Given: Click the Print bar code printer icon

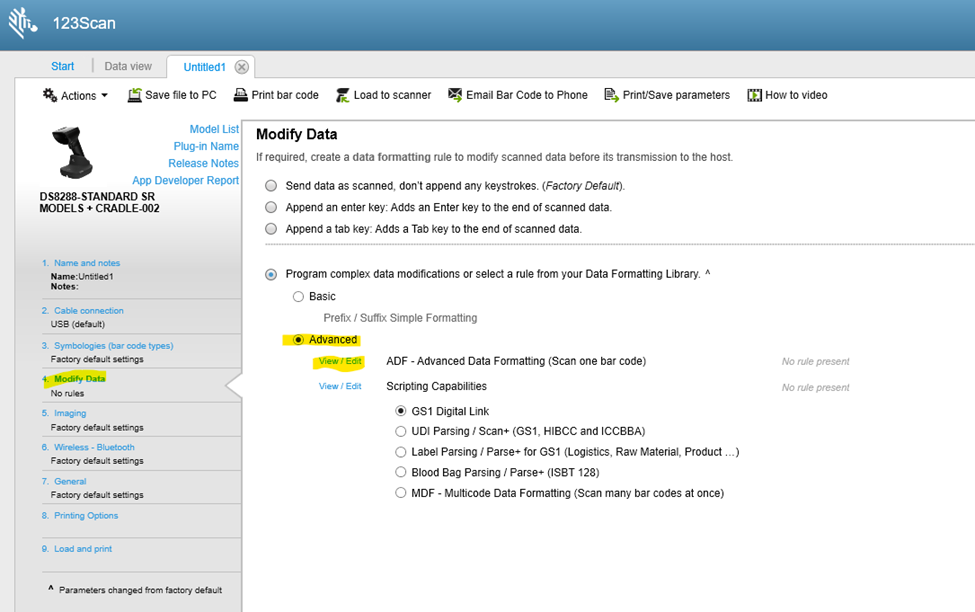Looking at the screenshot, I should point(241,95).
